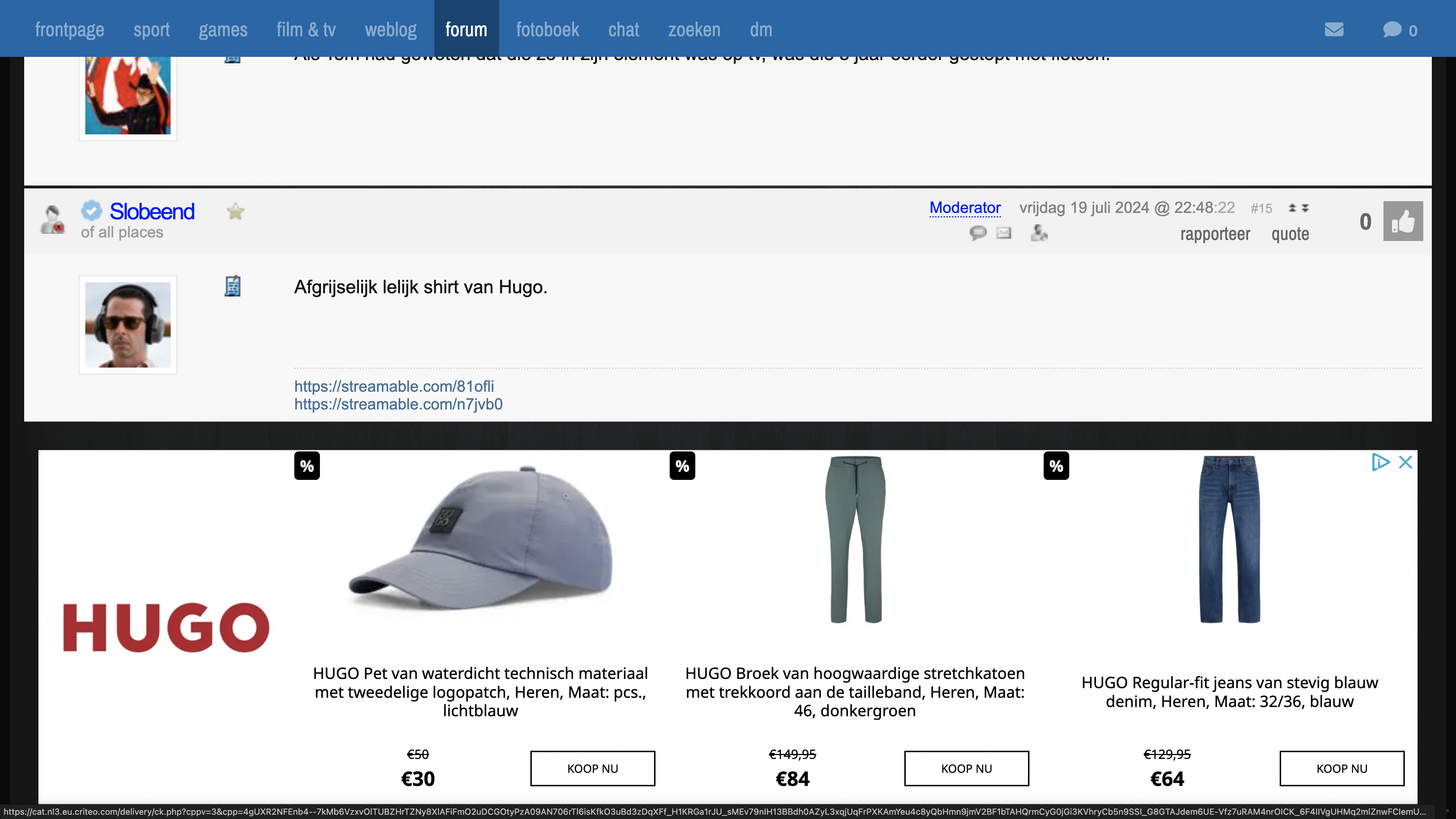
Task: Click the blue jeans product image
Action: [x=1230, y=539]
